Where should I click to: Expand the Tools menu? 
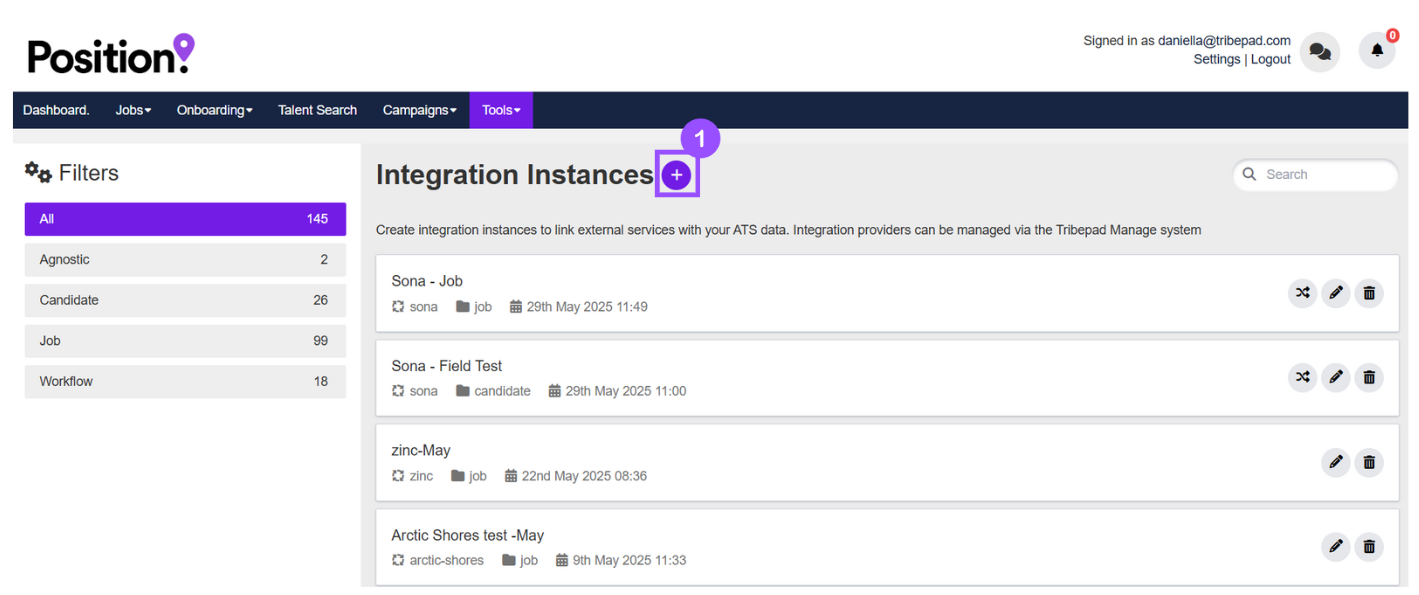coord(501,110)
